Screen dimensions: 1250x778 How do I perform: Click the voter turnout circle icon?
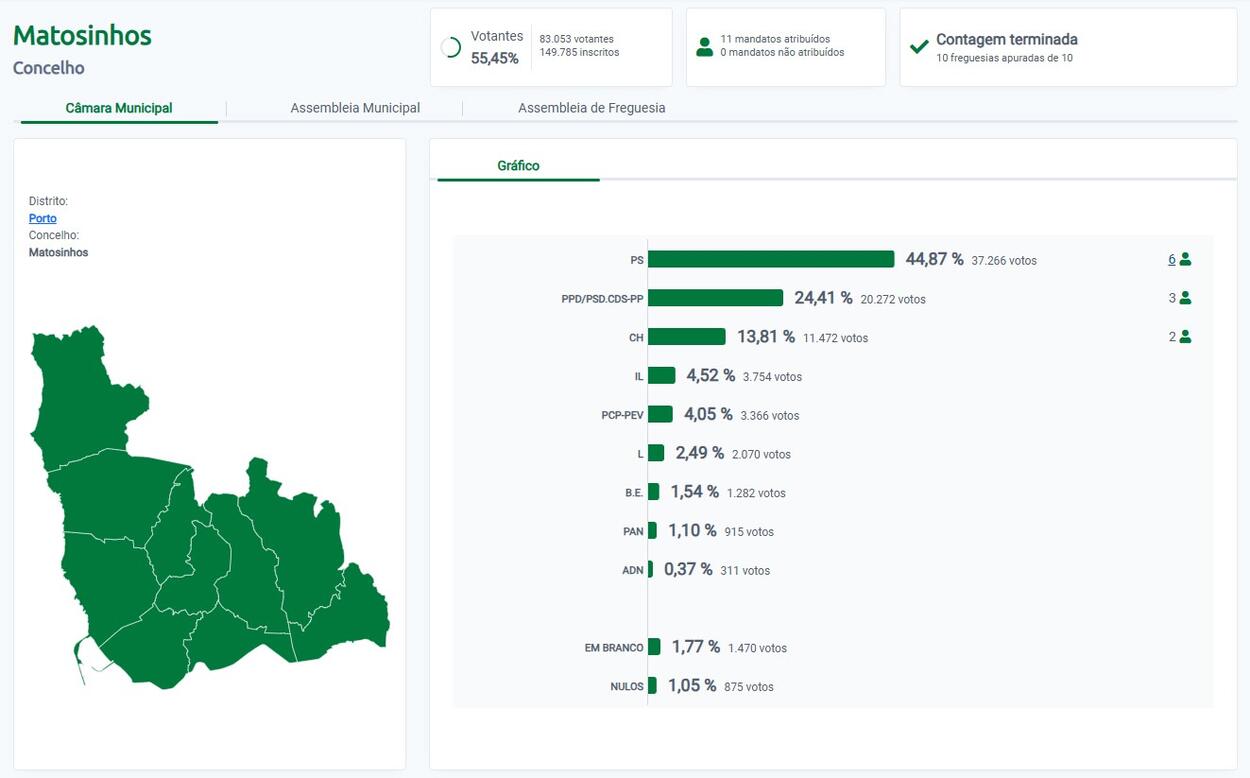click(x=451, y=48)
